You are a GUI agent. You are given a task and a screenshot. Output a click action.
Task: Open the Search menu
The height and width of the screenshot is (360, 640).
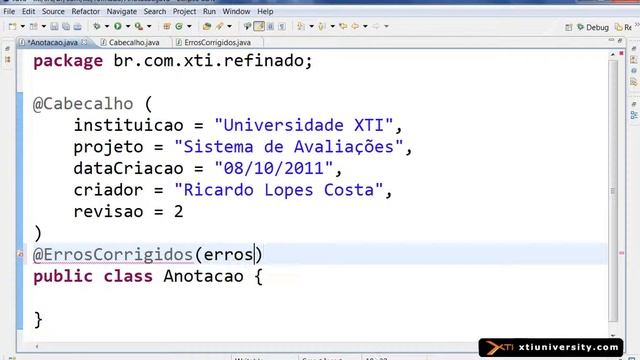(x=155, y=11)
